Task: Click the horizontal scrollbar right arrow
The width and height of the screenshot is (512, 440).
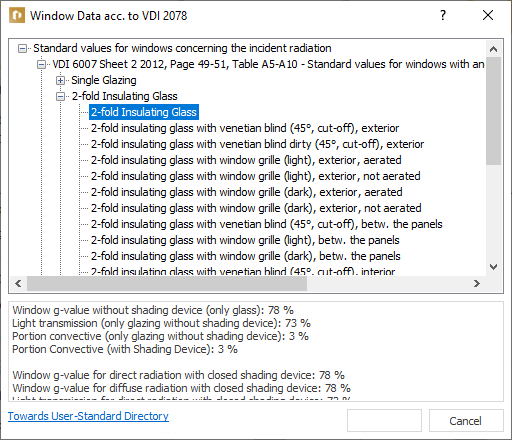Action: tap(477, 284)
